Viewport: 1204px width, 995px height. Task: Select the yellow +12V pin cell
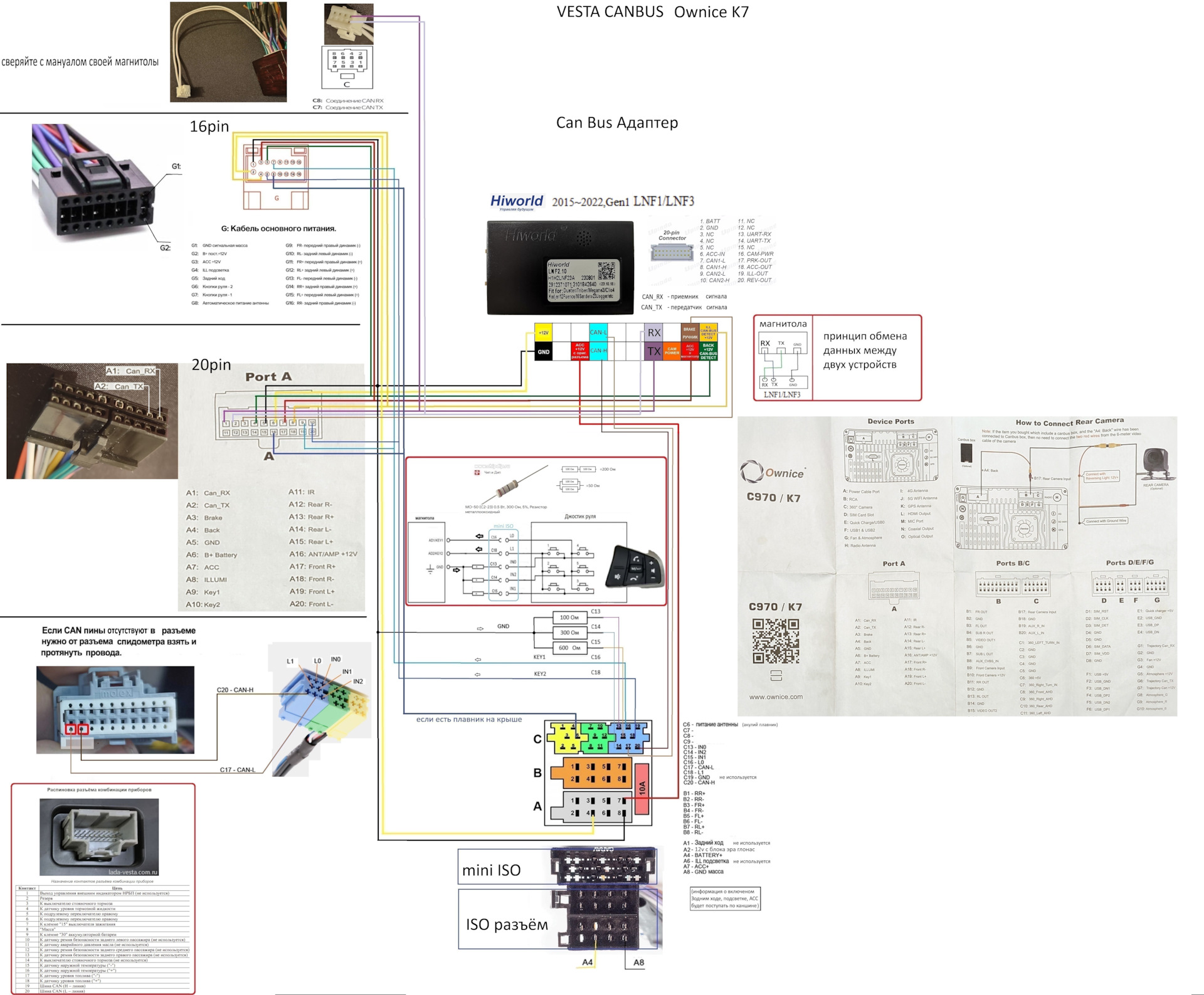pyautogui.click(x=543, y=333)
